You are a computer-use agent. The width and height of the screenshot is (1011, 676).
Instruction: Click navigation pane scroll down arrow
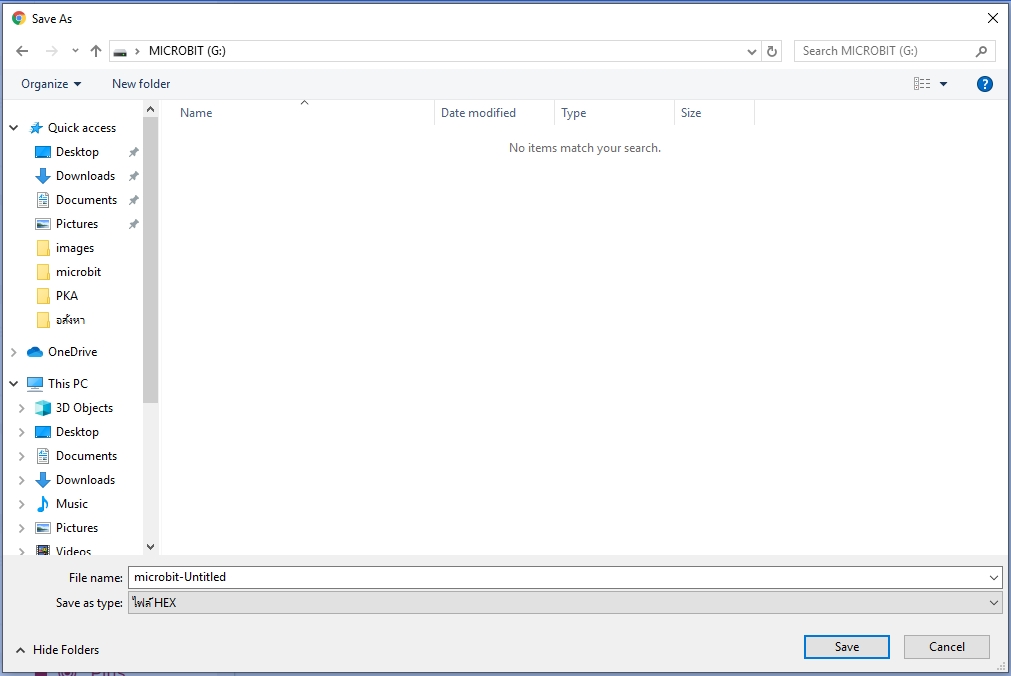(x=150, y=546)
